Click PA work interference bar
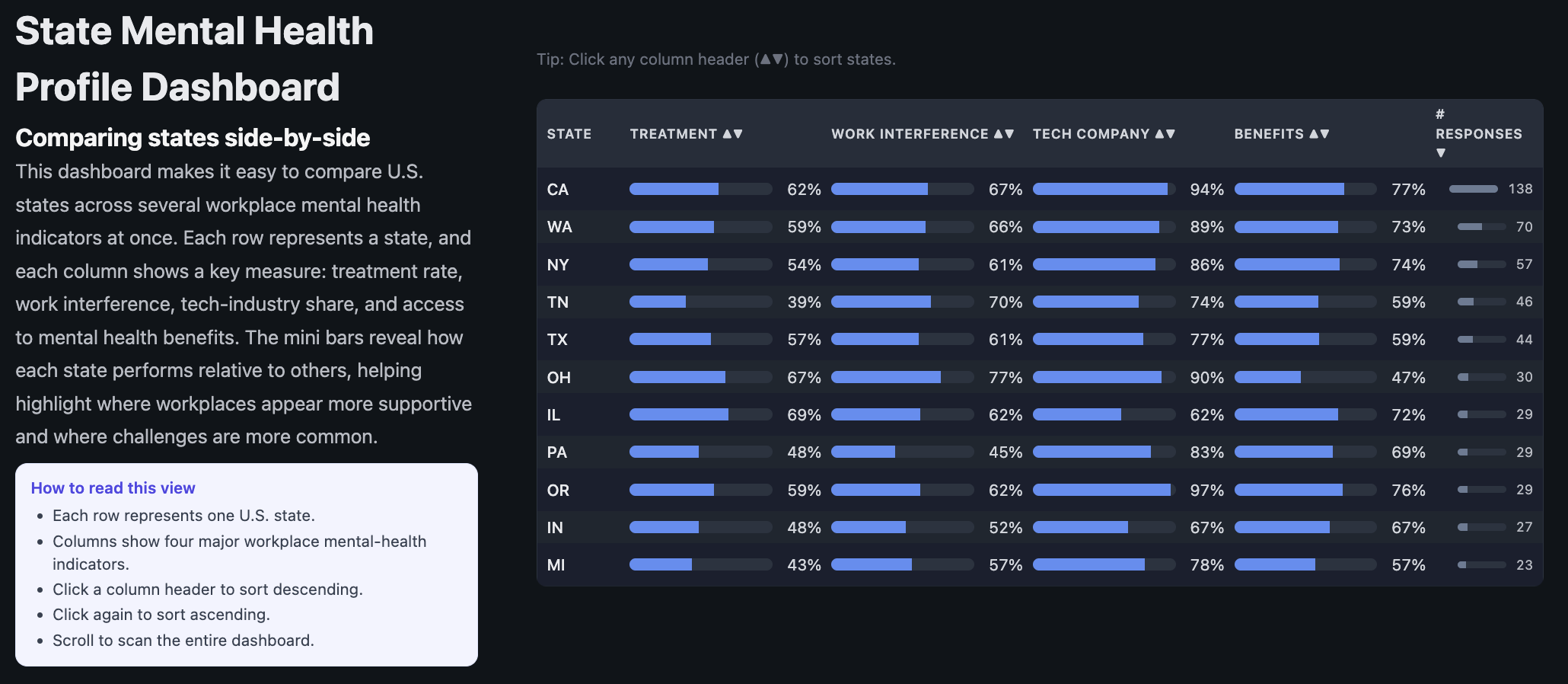 pos(902,452)
